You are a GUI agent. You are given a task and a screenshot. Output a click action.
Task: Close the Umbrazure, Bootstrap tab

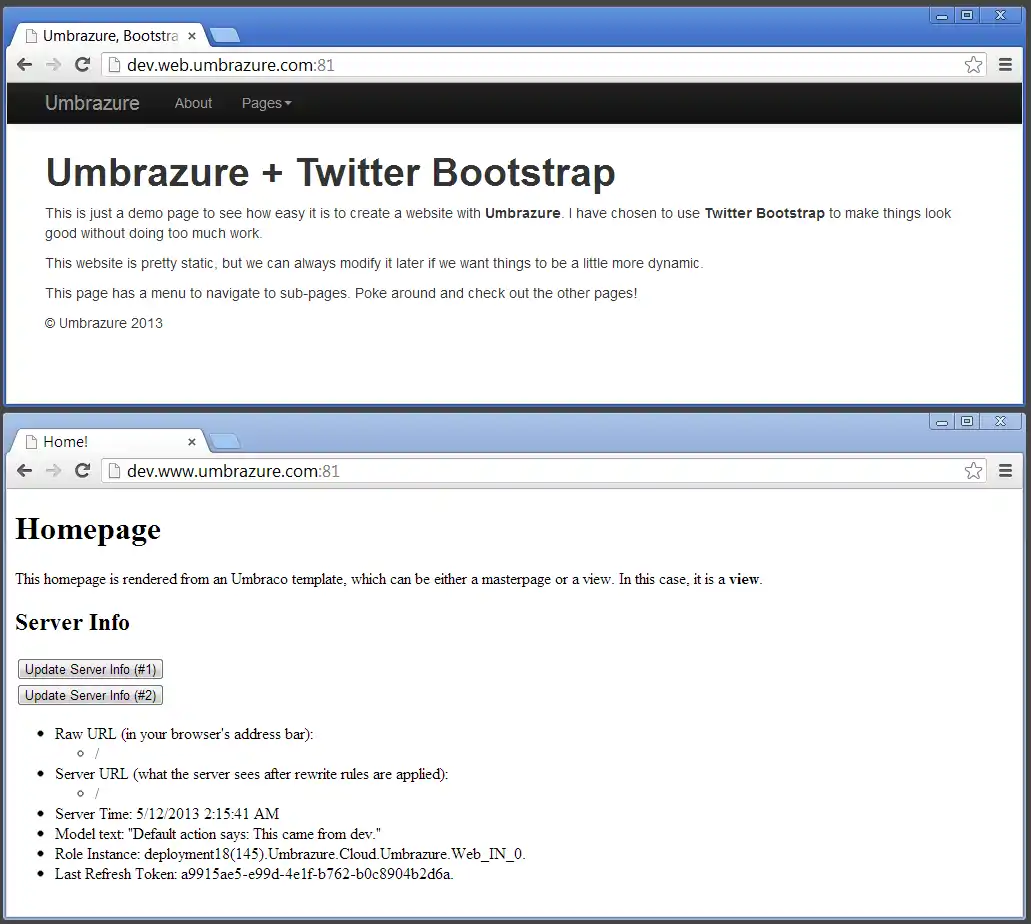192,36
